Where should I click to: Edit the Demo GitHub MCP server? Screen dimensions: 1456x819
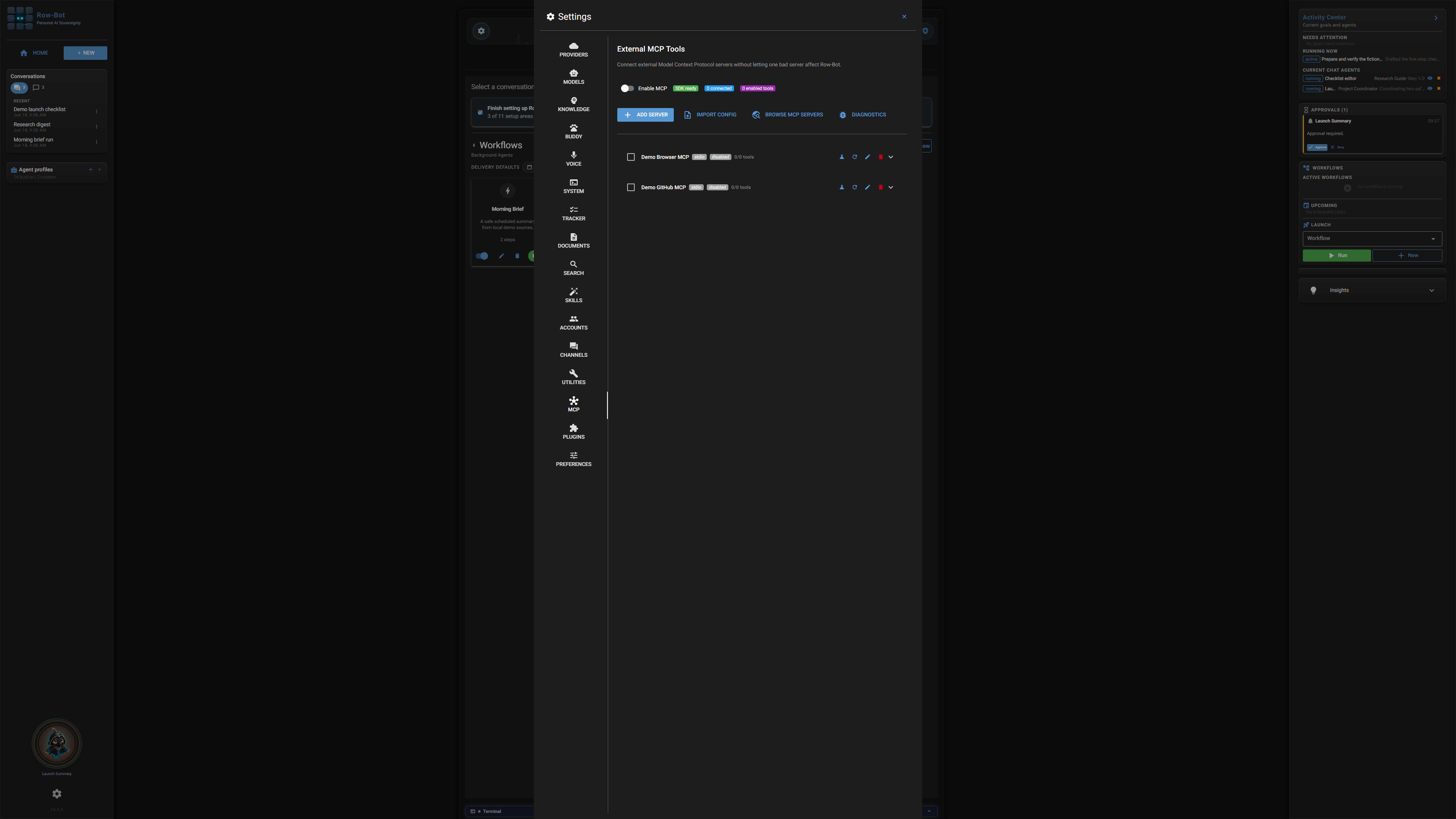tap(868, 188)
